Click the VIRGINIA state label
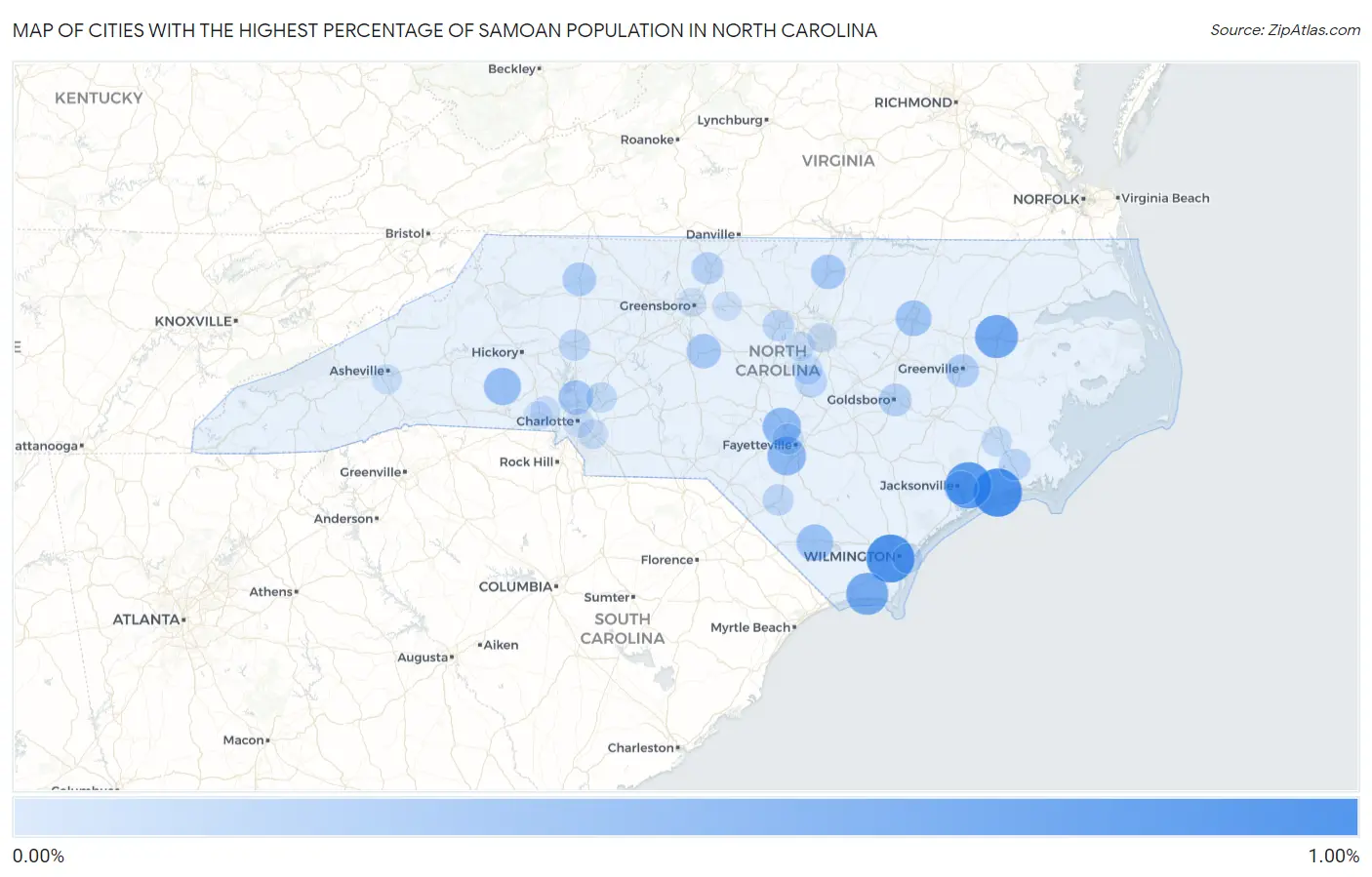 coord(838,160)
